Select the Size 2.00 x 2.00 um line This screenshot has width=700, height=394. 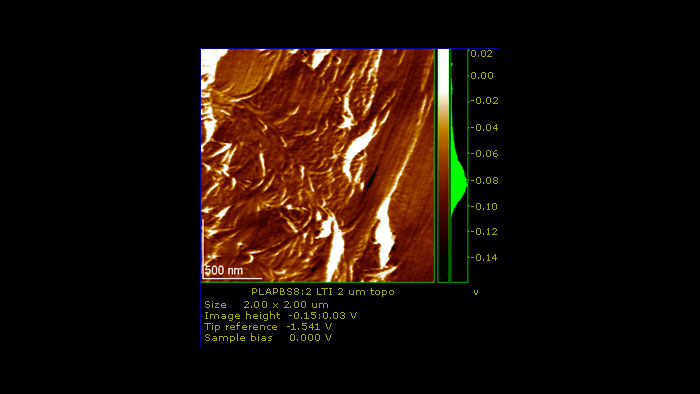tap(267, 305)
